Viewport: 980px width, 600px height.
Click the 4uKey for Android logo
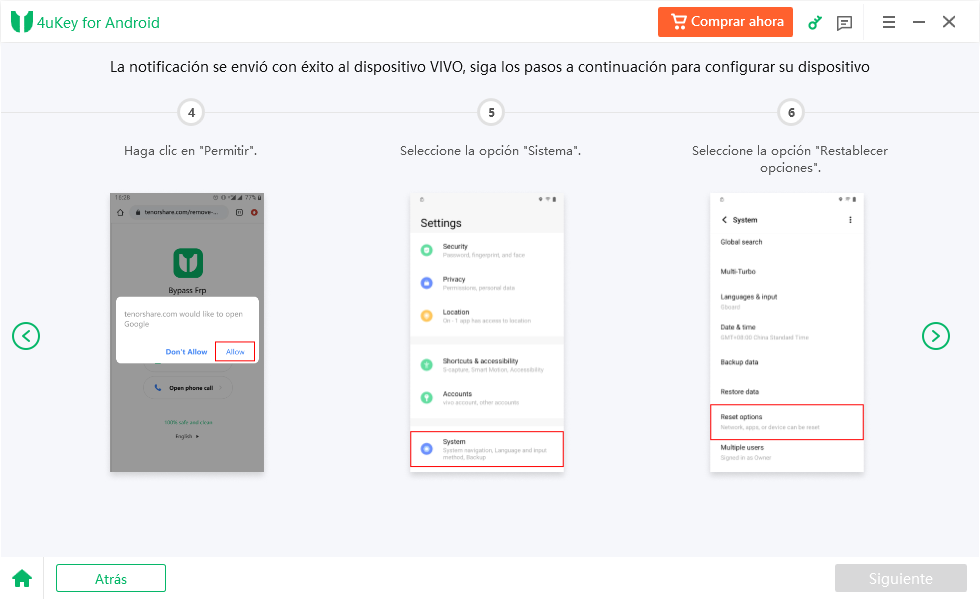pos(85,22)
